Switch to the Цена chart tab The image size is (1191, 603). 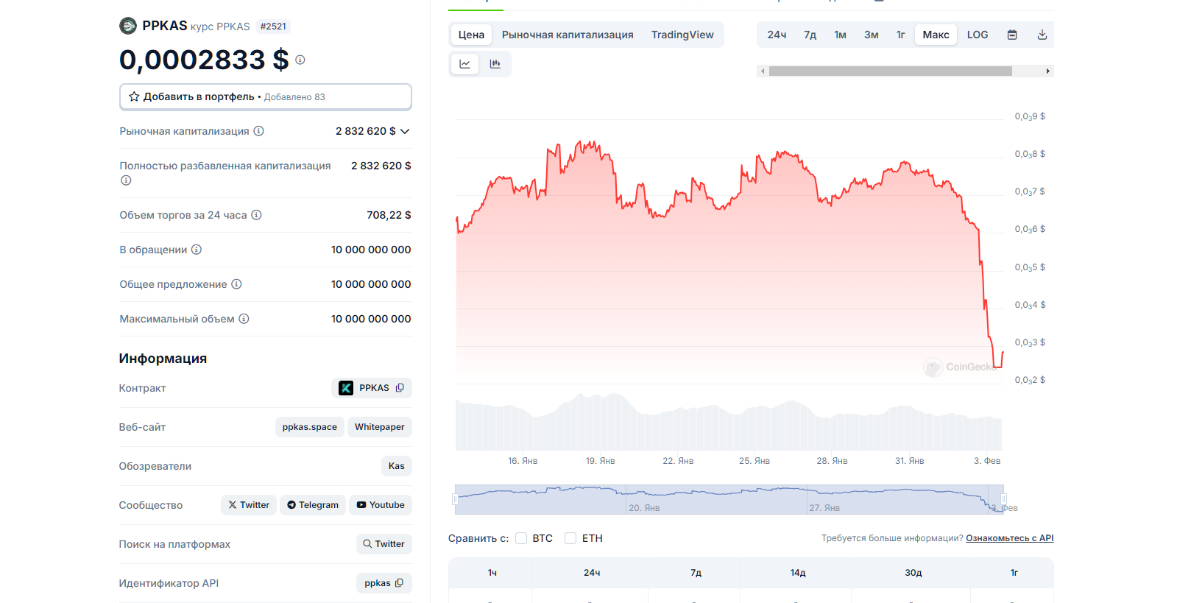point(472,35)
